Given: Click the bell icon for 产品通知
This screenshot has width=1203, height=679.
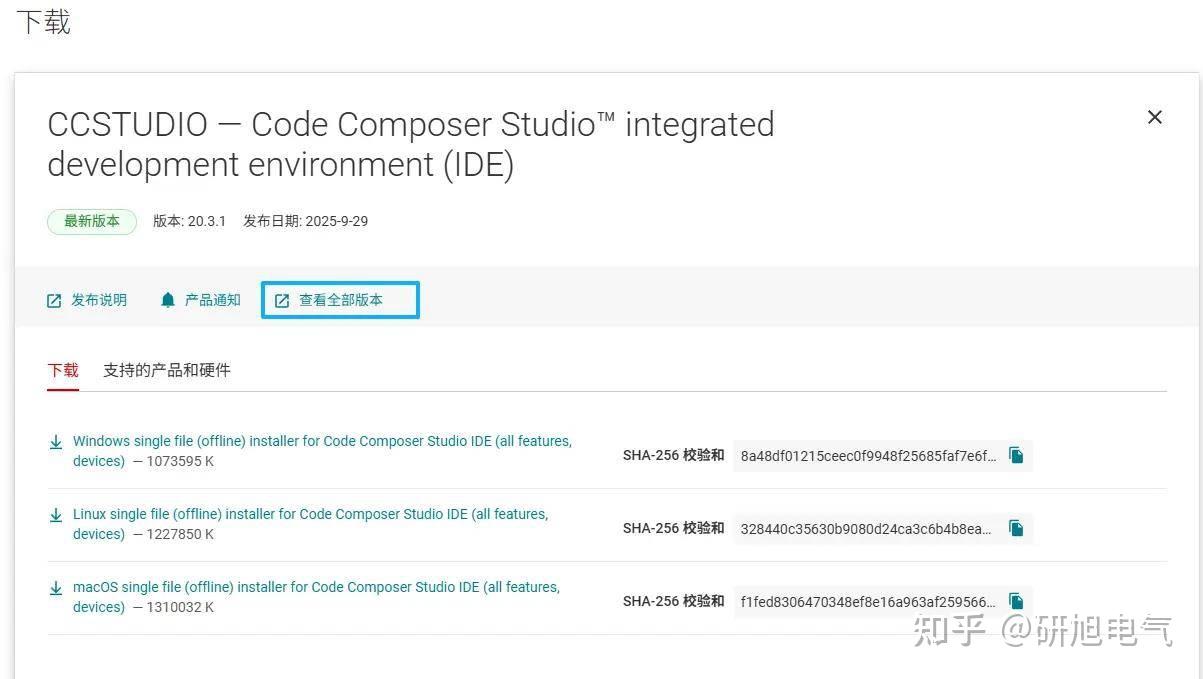Looking at the screenshot, I should pyautogui.click(x=168, y=300).
